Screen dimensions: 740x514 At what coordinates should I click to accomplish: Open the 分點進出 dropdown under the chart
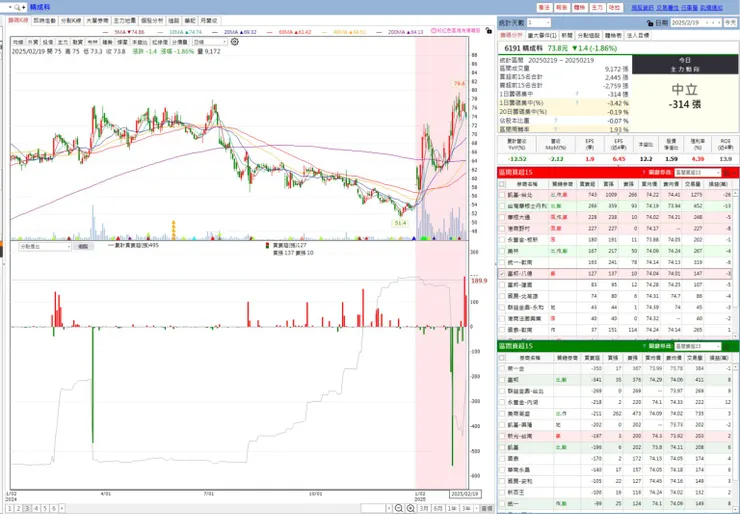point(45,246)
